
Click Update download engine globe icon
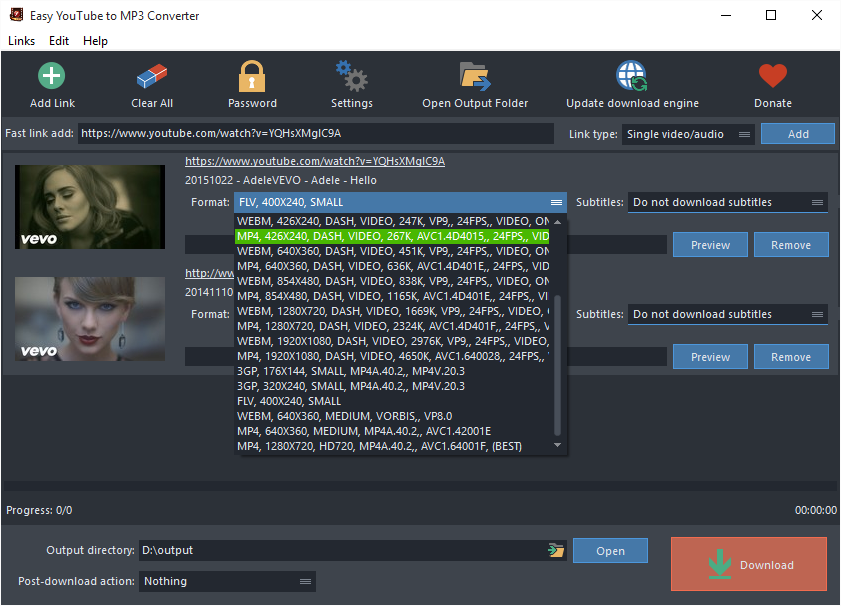[631, 76]
